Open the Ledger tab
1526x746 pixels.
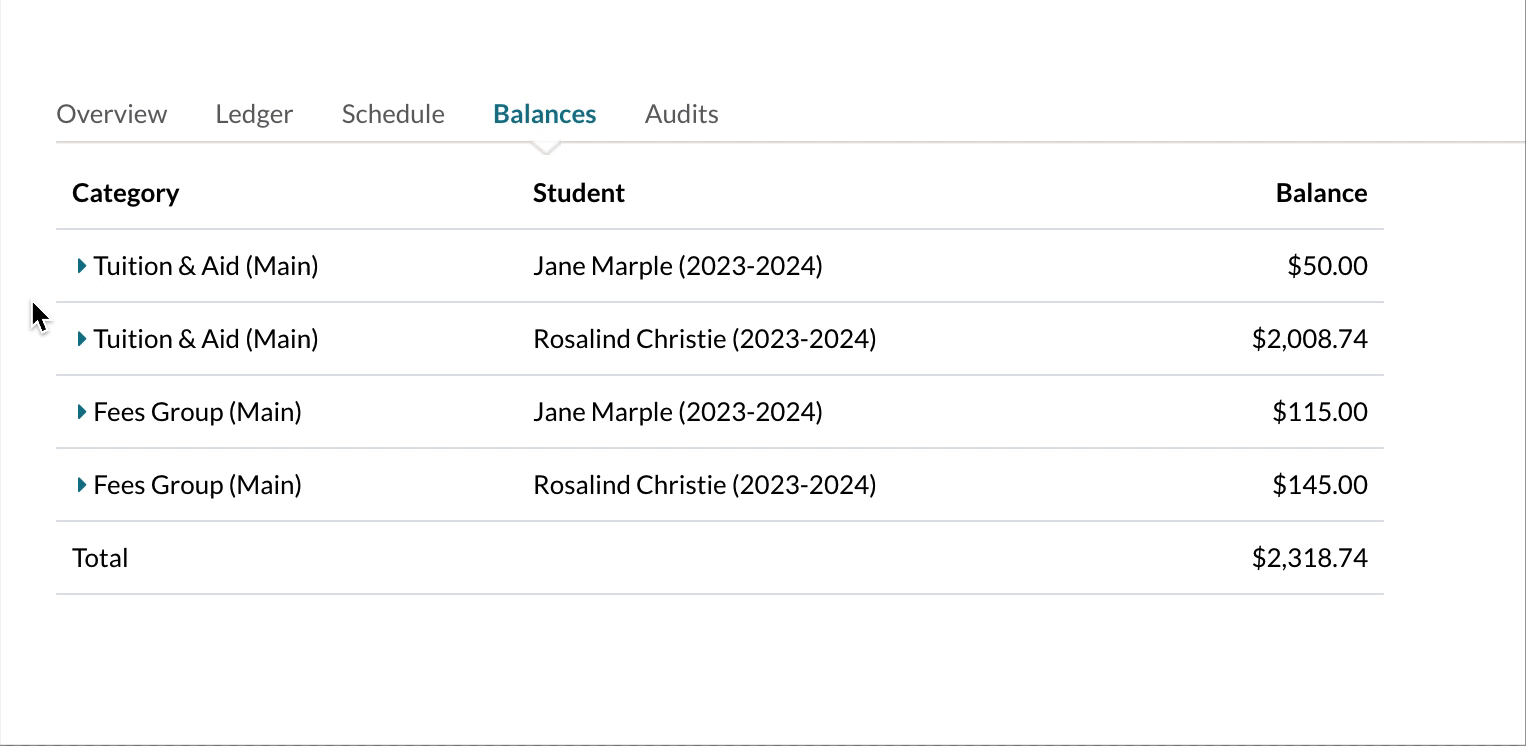[254, 114]
